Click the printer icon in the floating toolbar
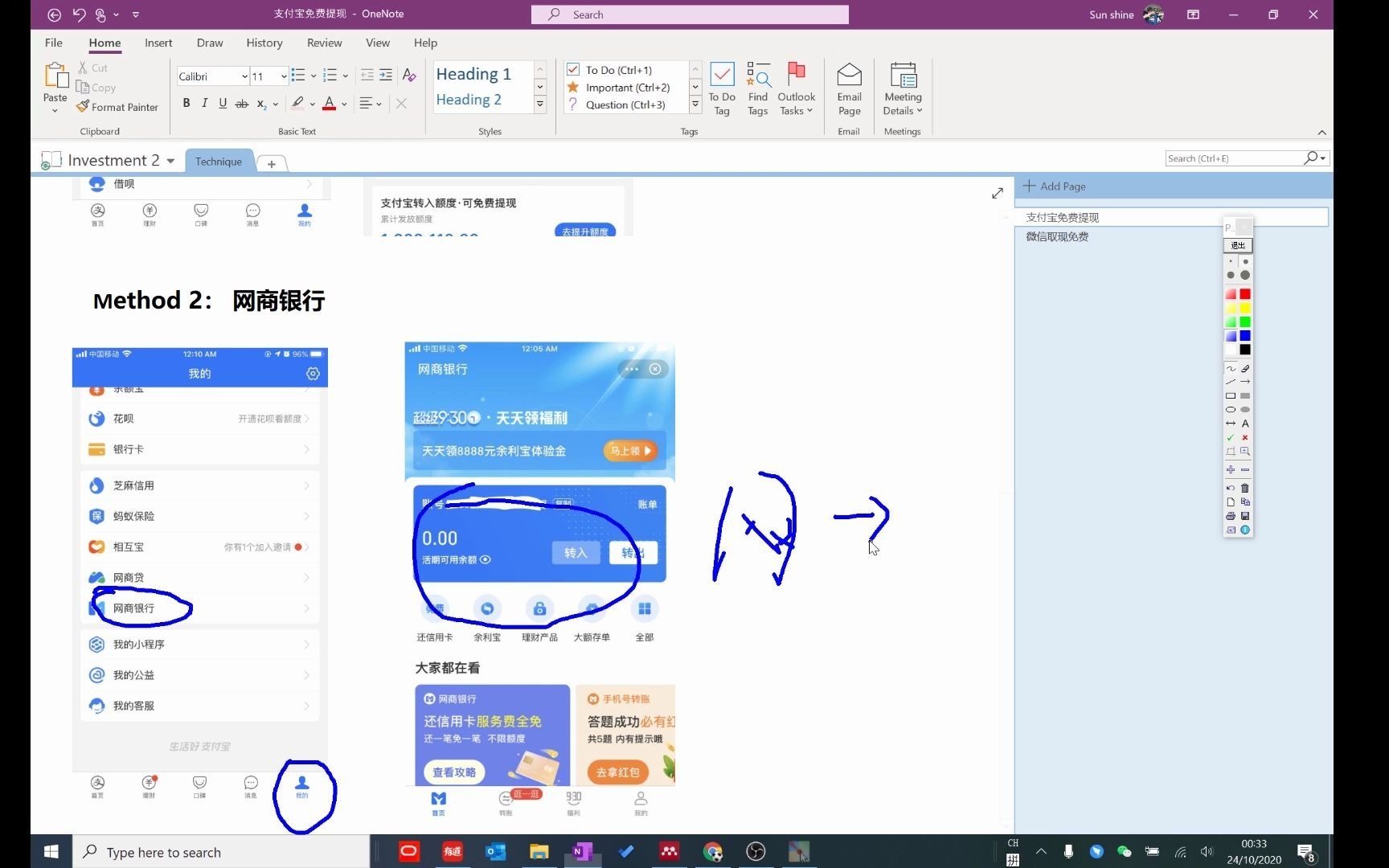Viewport: 1389px width, 868px height. 1231,516
